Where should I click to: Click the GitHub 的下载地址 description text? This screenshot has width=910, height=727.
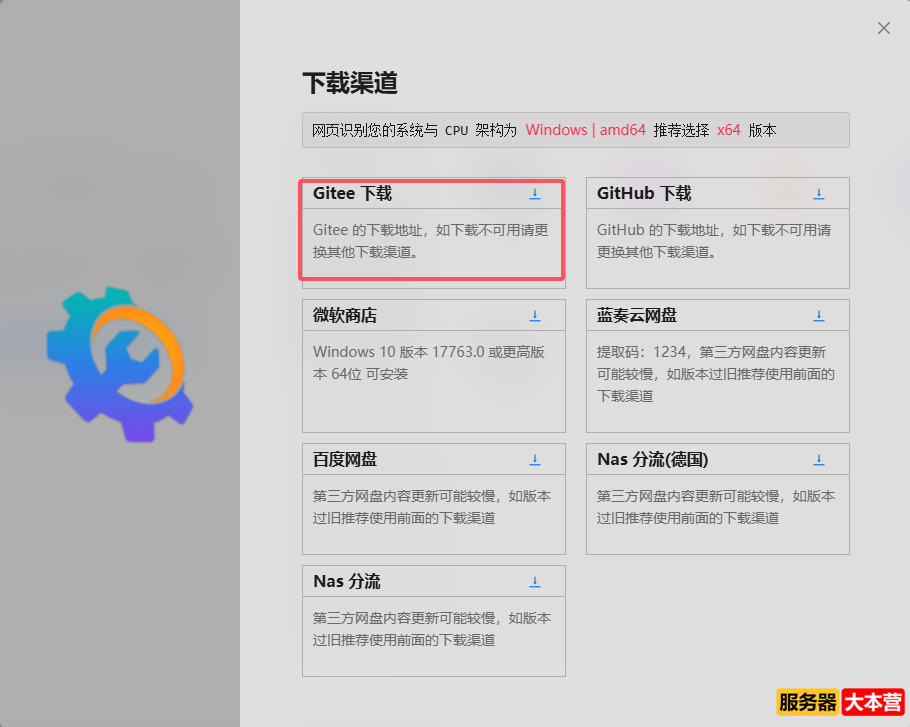(714, 241)
